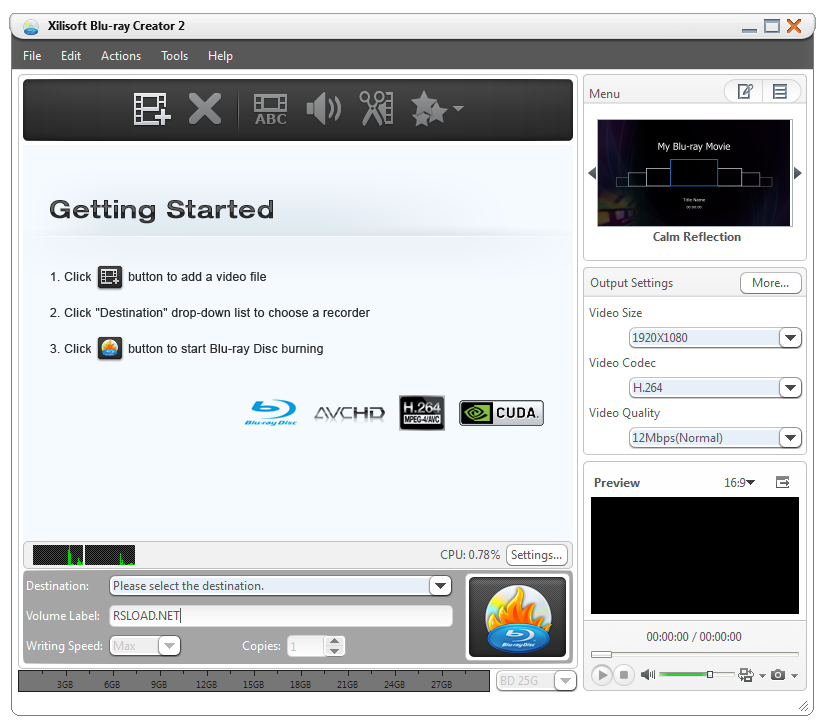Click the More... output settings button

(771, 283)
